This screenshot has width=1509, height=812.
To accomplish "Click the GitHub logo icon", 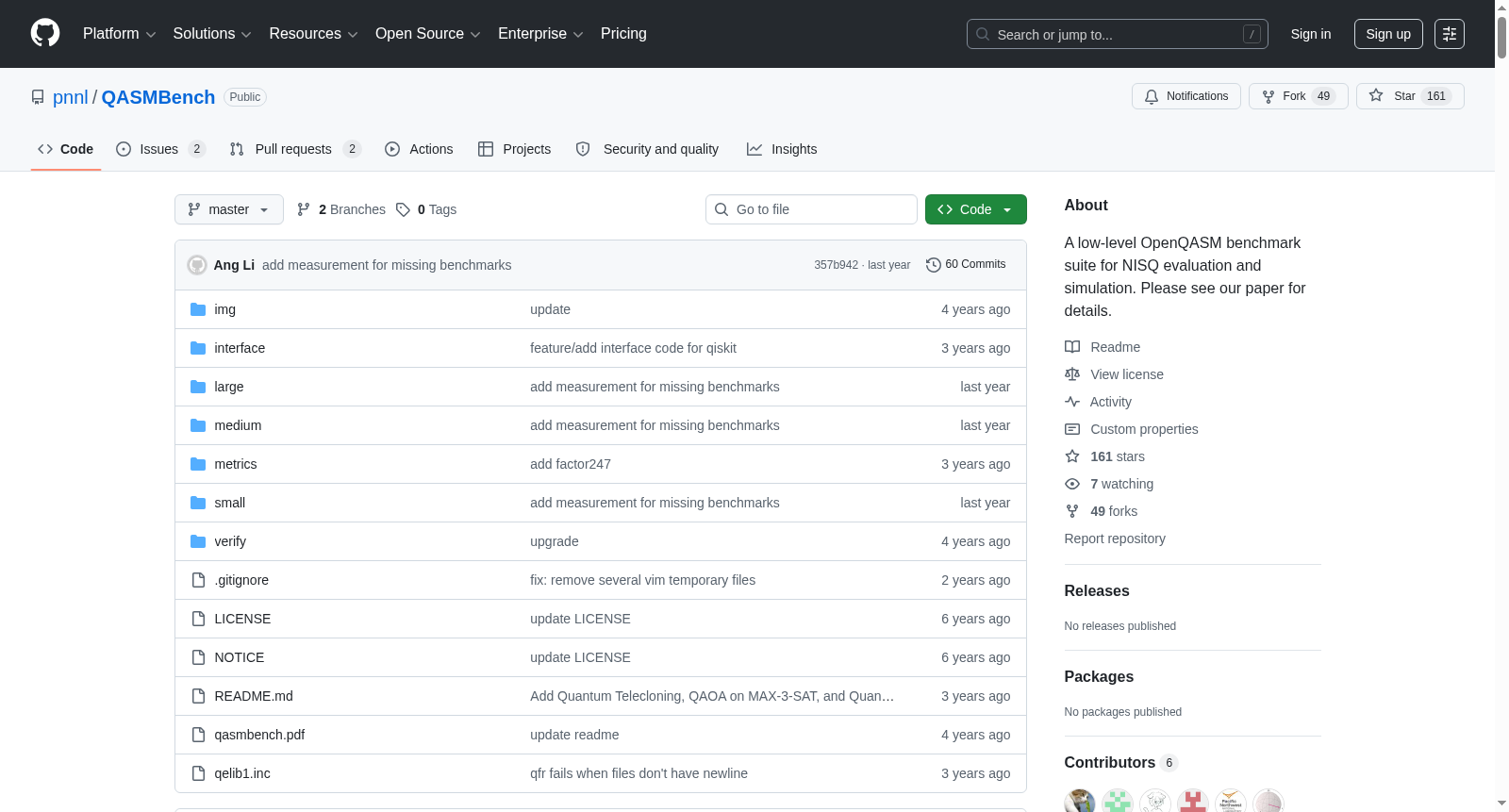I will point(45,34).
